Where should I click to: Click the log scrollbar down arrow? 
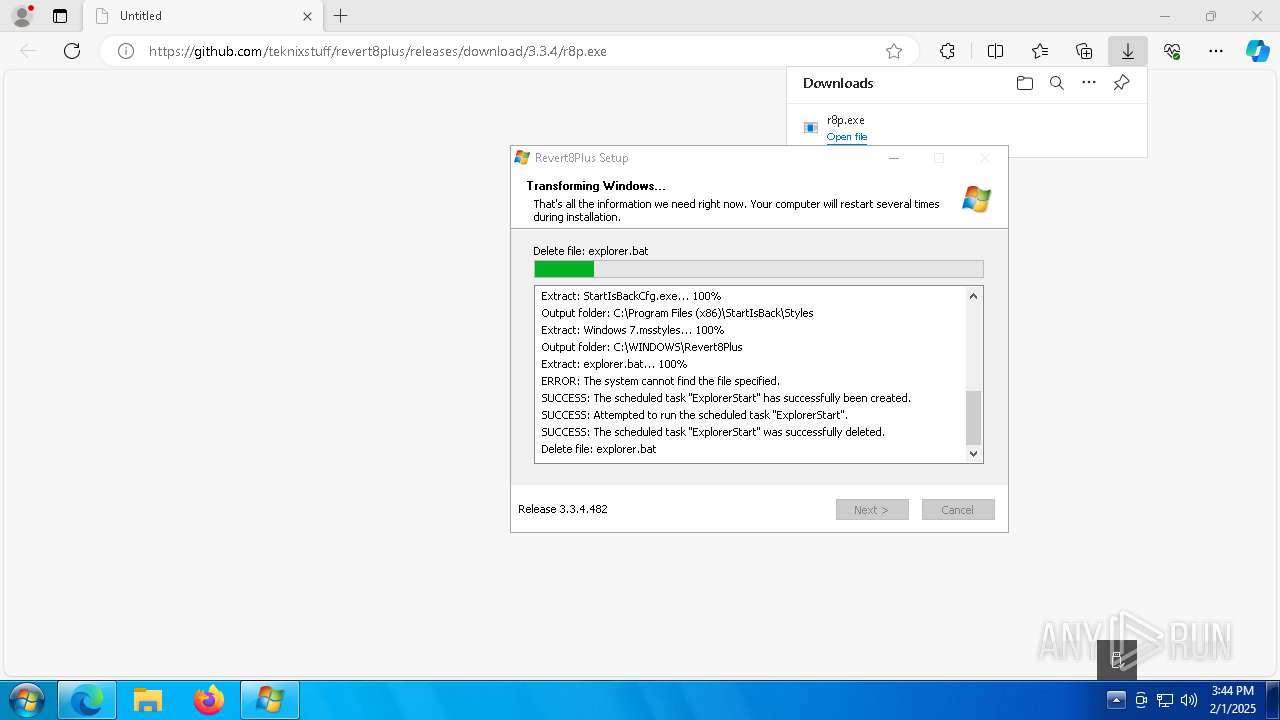(x=974, y=453)
